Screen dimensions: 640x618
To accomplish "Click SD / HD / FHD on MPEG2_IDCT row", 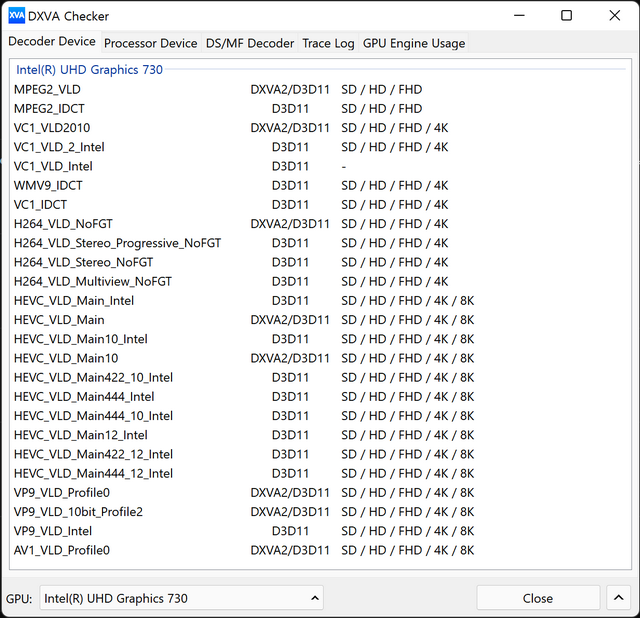I will pyautogui.click(x=382, y=109).
